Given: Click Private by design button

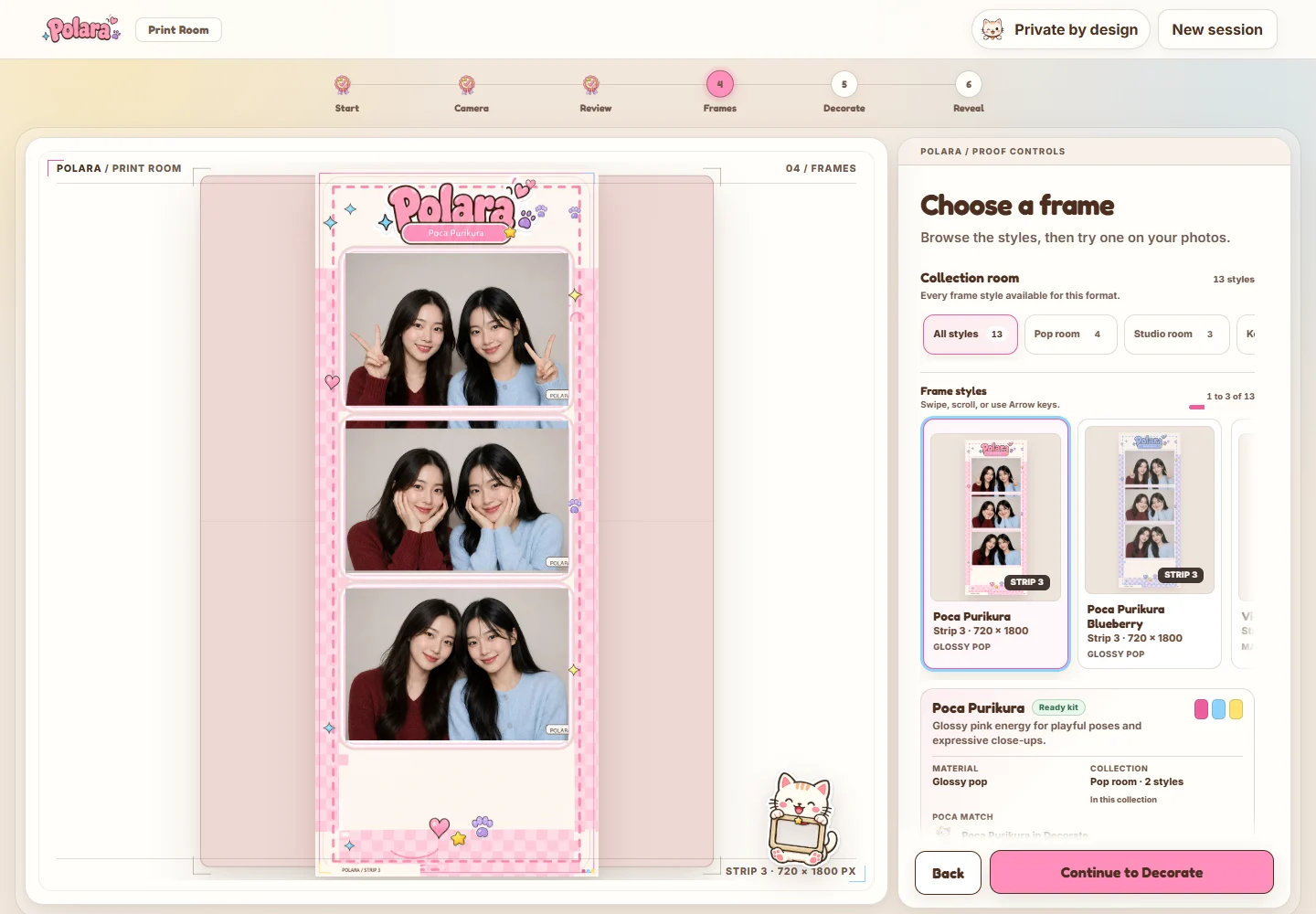Looking at the screenshot, I should pos(1060,29).
